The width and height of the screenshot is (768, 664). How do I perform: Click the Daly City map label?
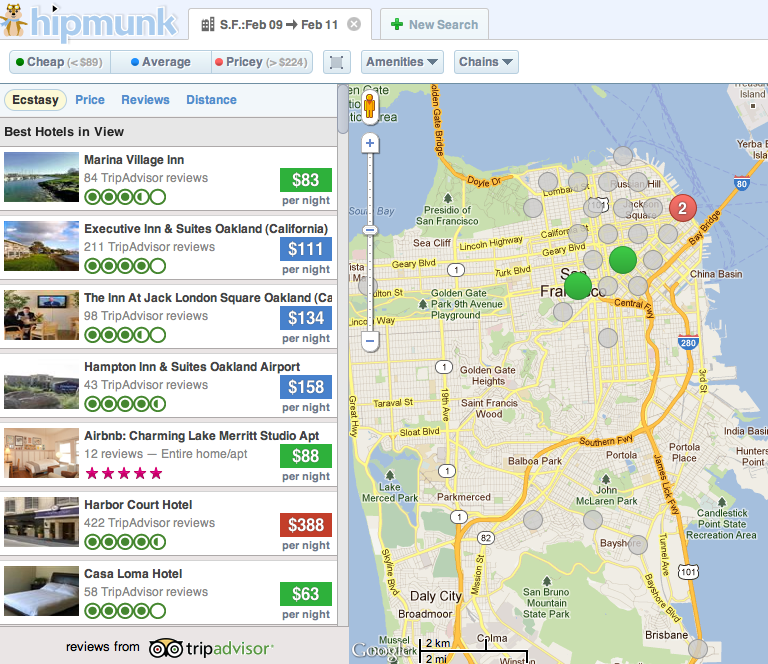click(x=435, y=596)
